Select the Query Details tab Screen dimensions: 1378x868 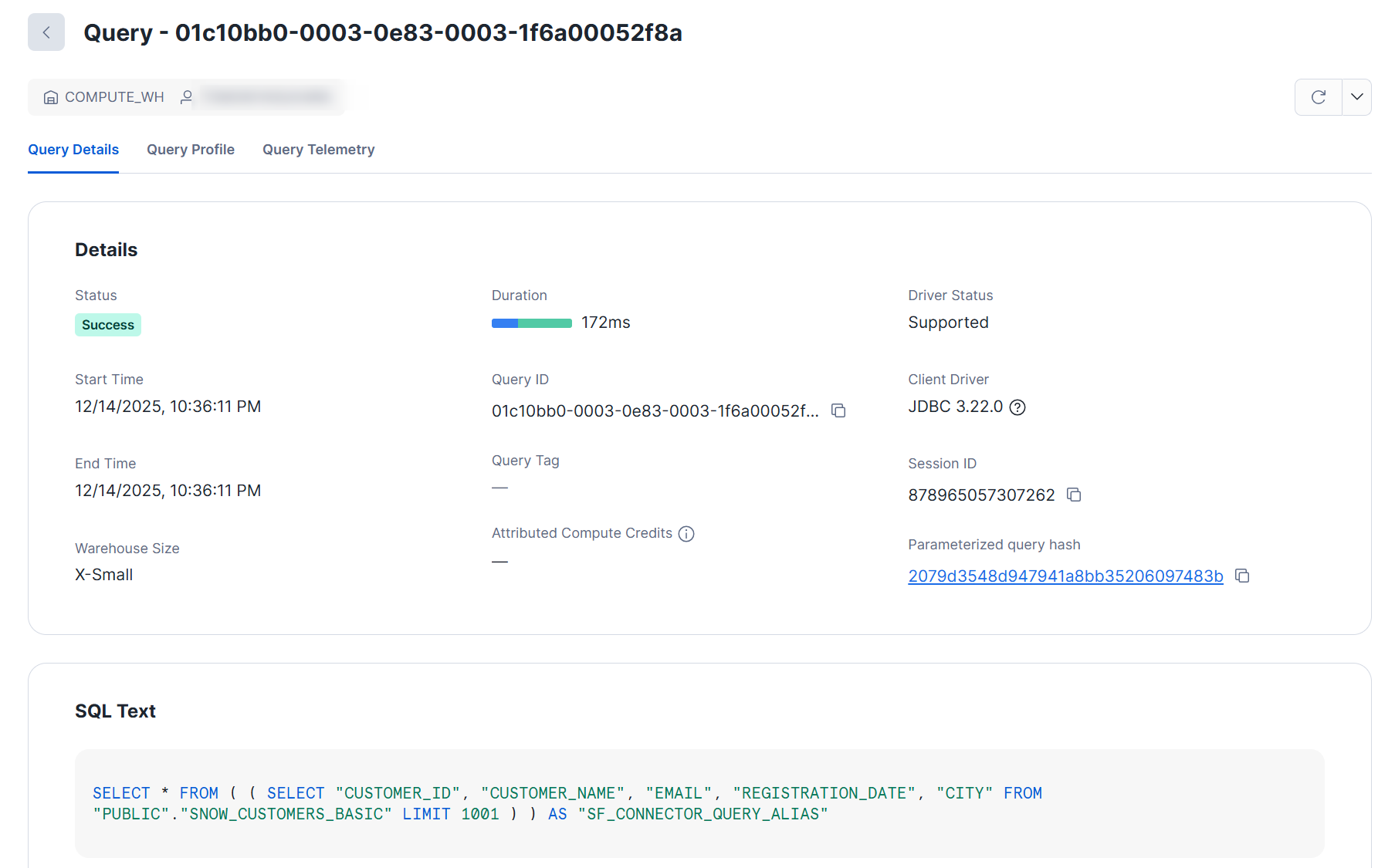73,150
